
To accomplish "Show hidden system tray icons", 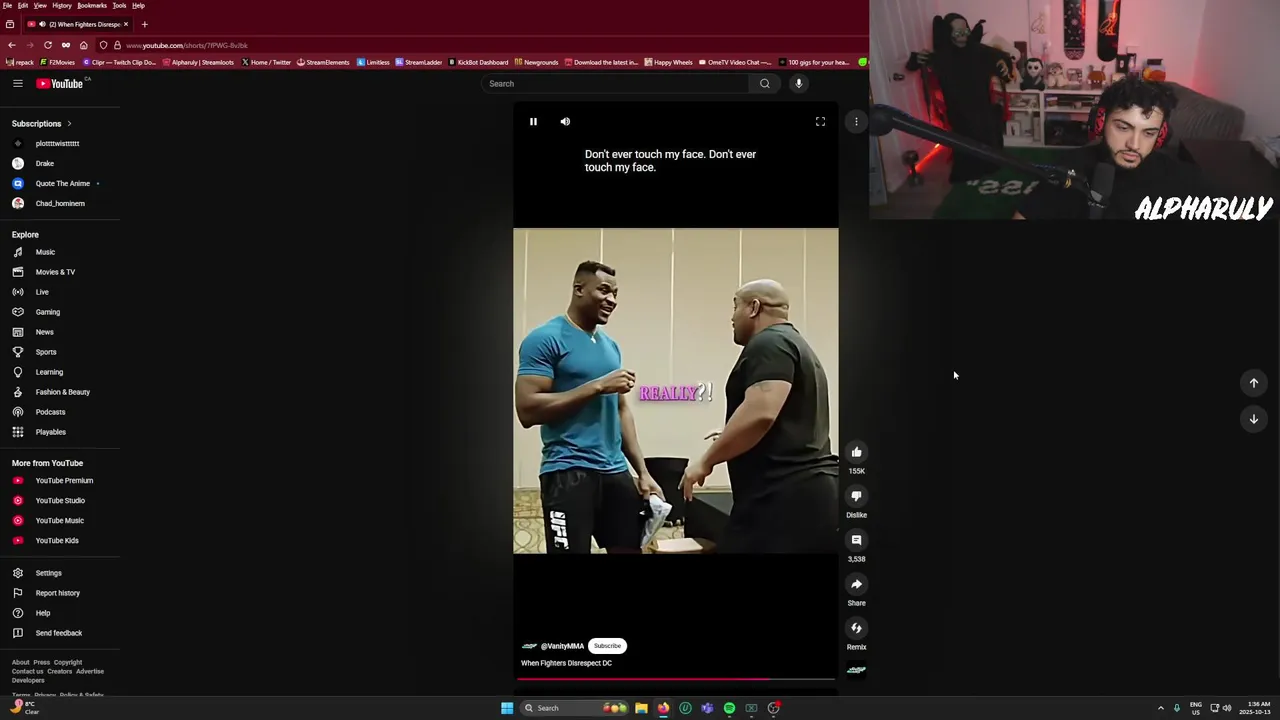I will point(1160,708).
